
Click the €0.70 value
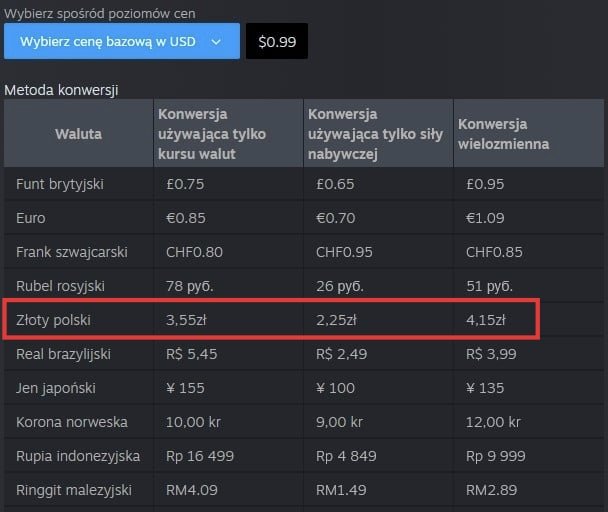(335, 218)
